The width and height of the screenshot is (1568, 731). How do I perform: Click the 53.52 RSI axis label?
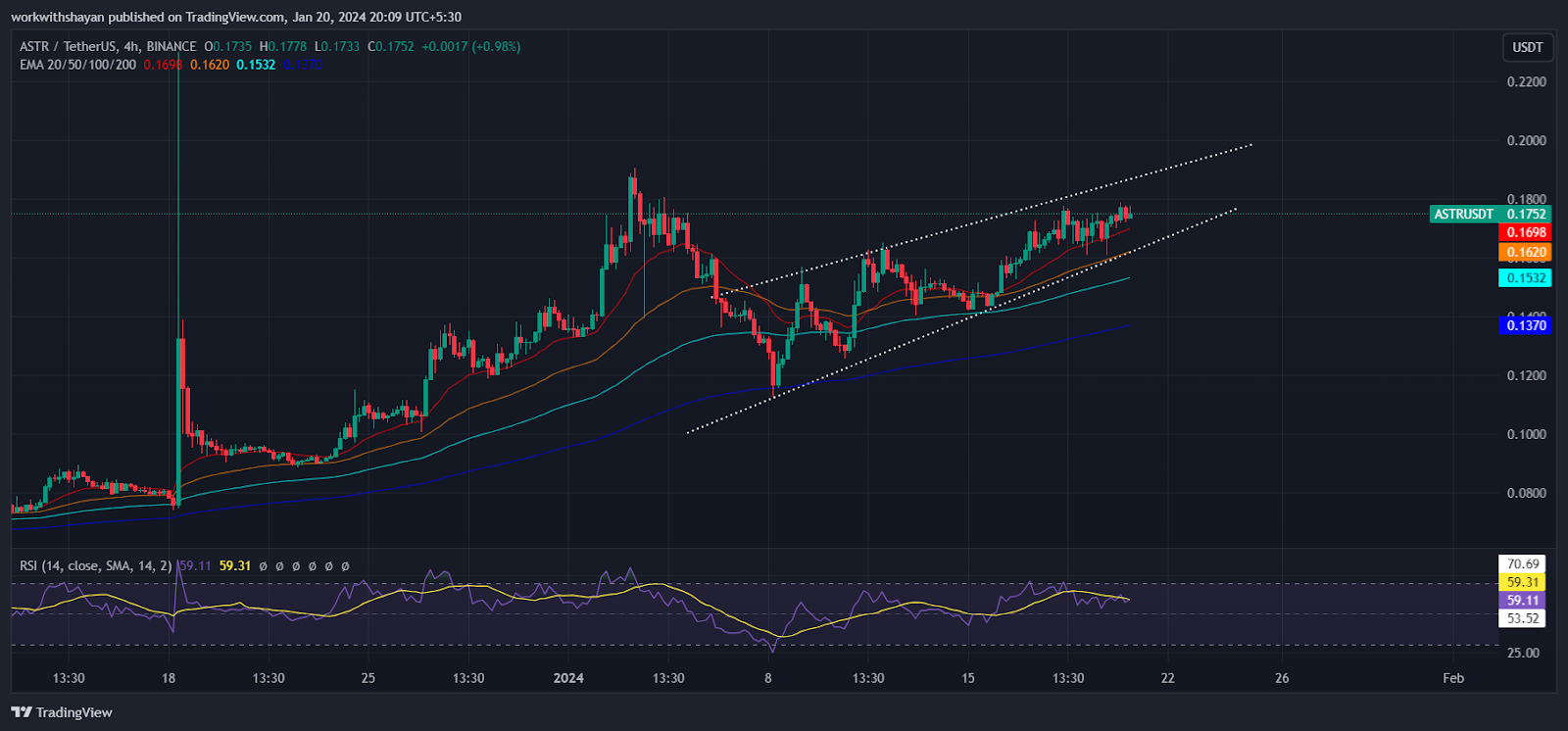tap(1522, 618)
